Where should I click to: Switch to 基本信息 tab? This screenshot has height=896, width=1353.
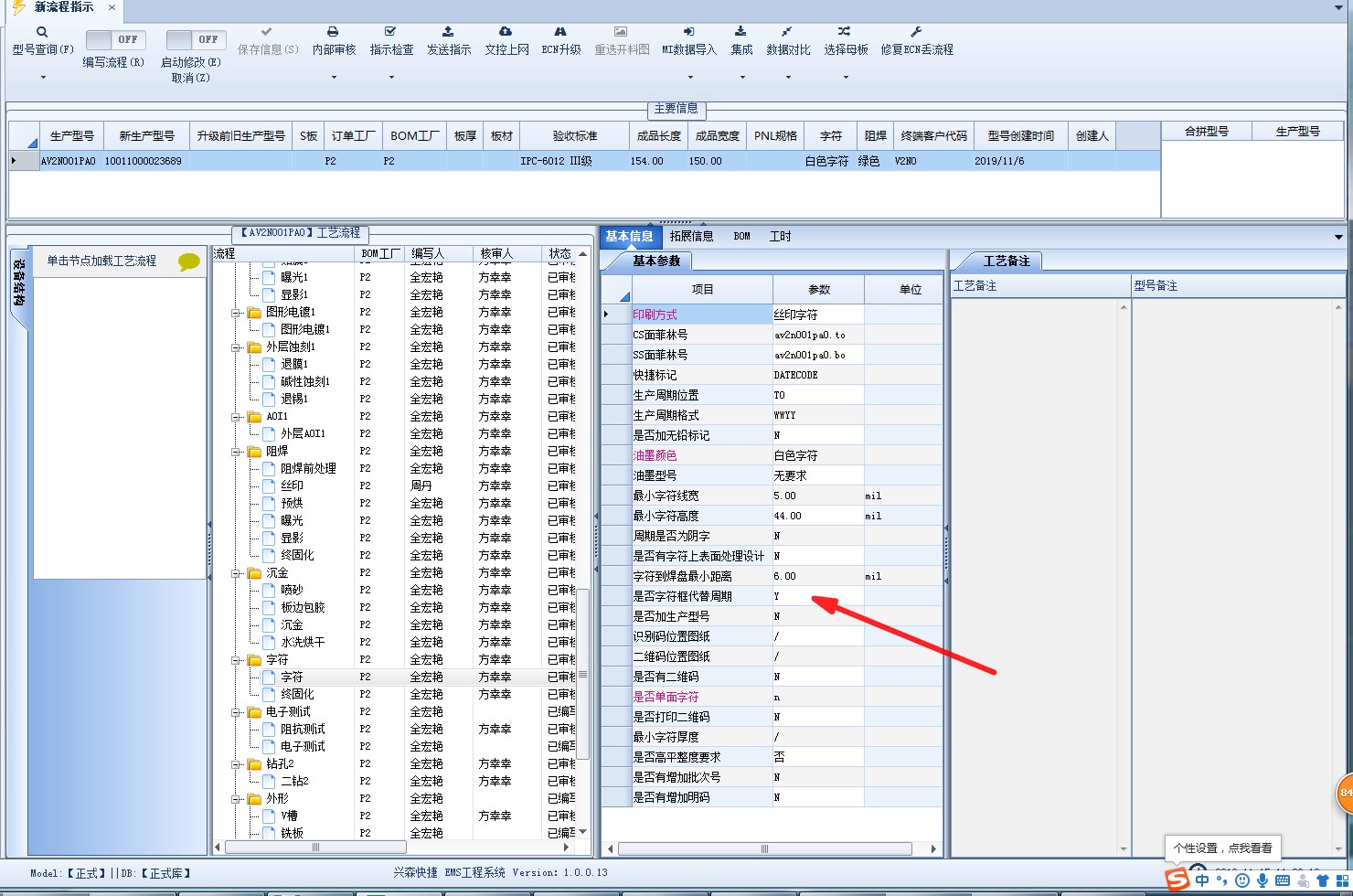(629, 236)
